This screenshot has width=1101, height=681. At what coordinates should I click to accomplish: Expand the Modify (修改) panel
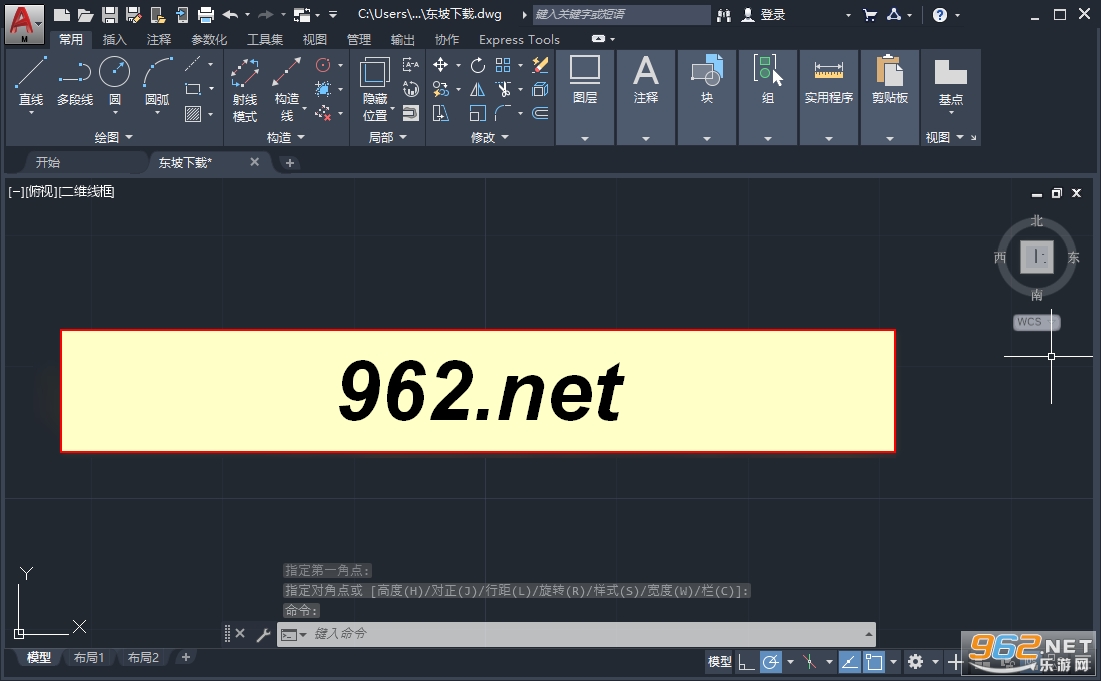[489, 138]
